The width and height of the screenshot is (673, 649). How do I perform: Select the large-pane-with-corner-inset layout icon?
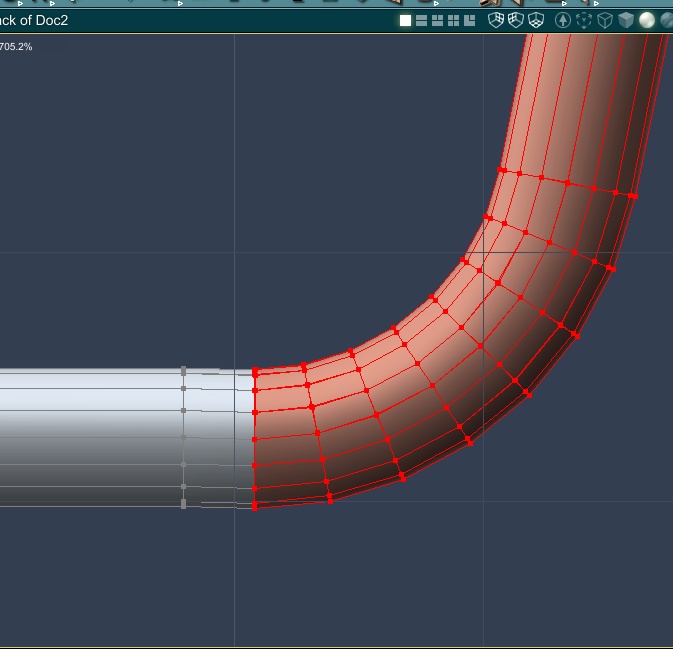(x=468, y=20)
